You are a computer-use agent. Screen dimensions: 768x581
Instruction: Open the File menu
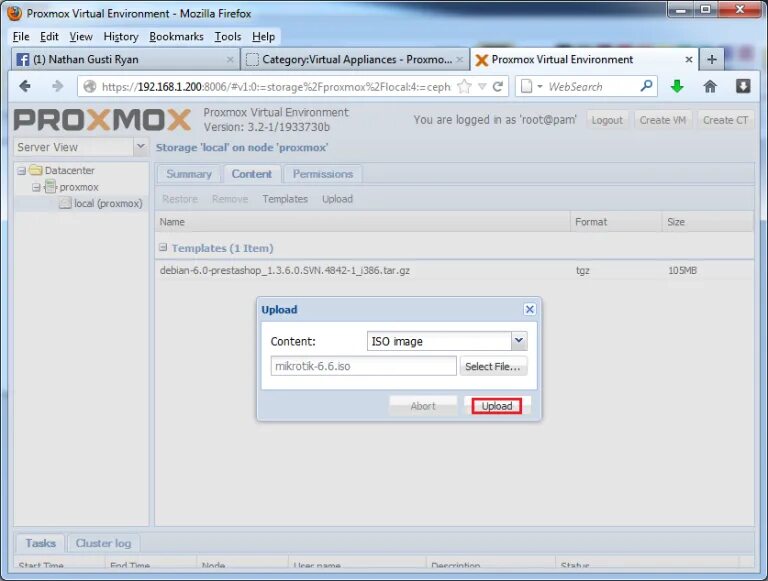[21, 37]
